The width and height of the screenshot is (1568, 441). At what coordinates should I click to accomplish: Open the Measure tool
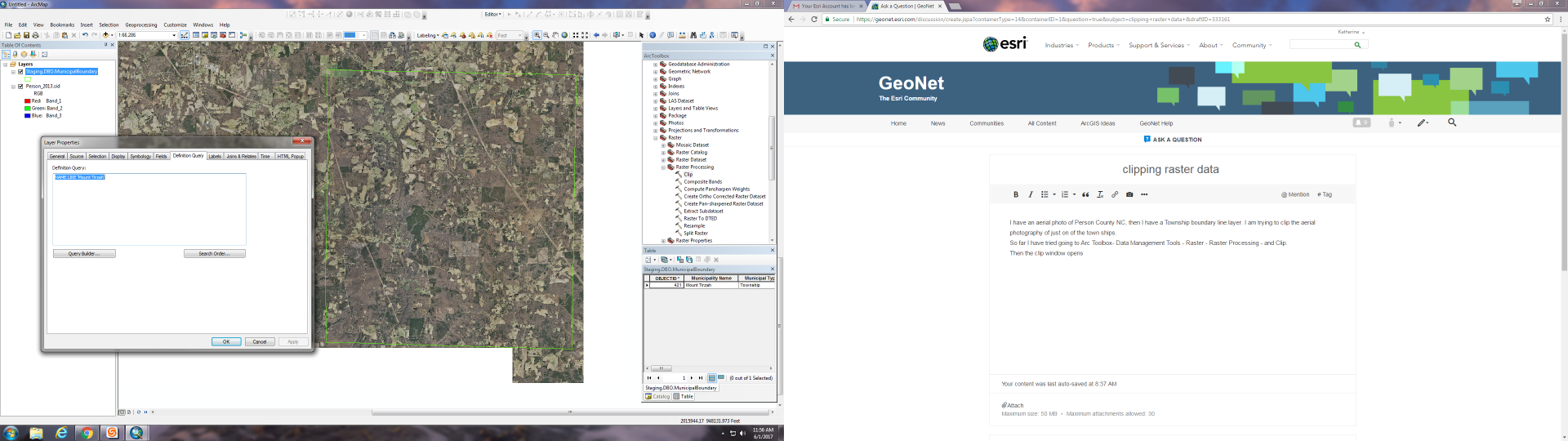(682, 35)
